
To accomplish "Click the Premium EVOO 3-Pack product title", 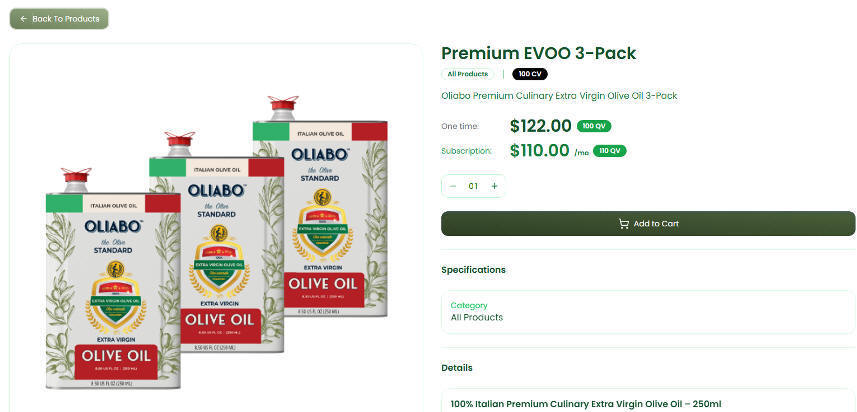I will [538, 53].
